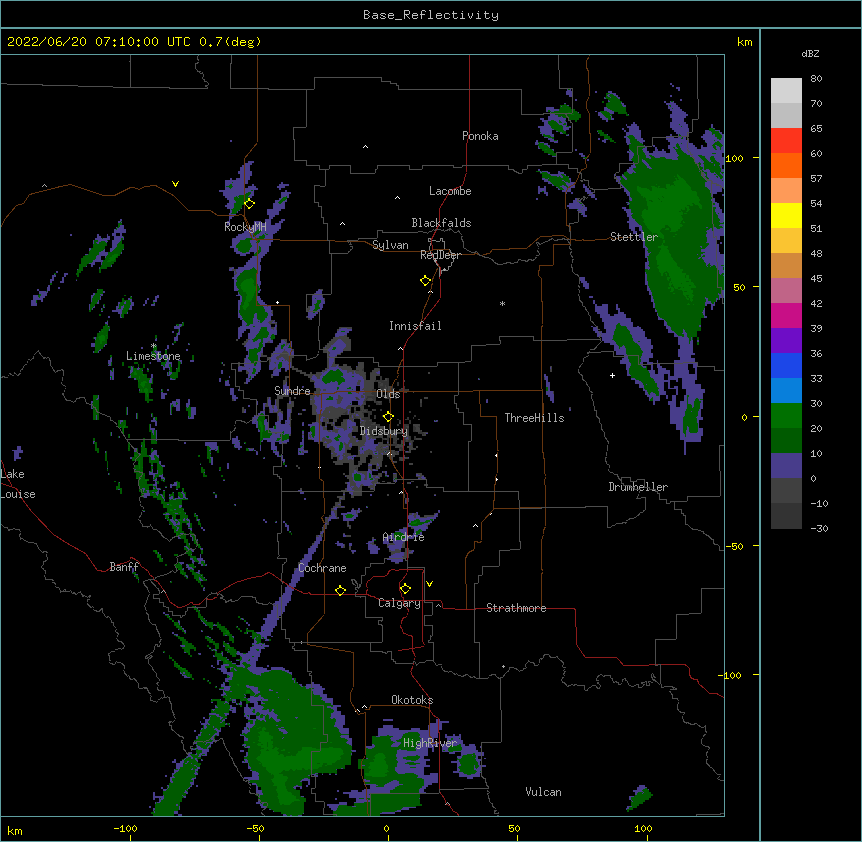
Task: Pick the dark gray -30 to -10 swatch
Action: [786, 516]
